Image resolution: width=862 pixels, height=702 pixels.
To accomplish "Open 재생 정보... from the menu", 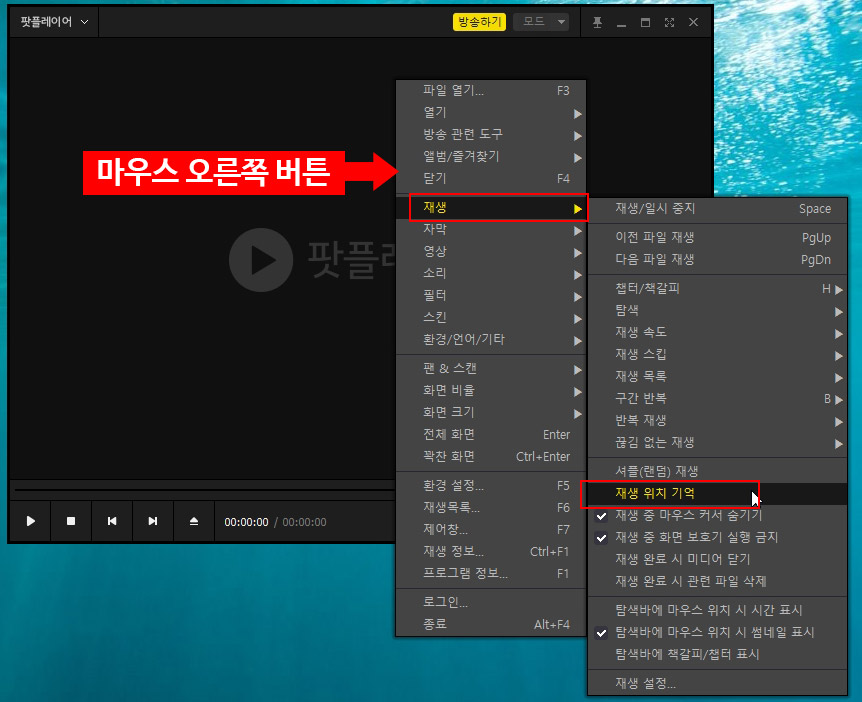I will point(491,551).
